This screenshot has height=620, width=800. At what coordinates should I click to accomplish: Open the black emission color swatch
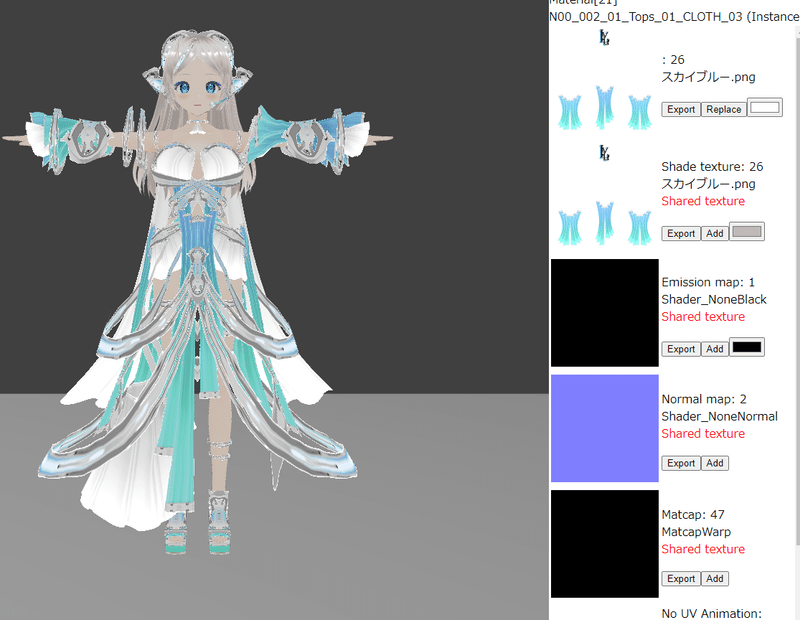coord(747,347)
